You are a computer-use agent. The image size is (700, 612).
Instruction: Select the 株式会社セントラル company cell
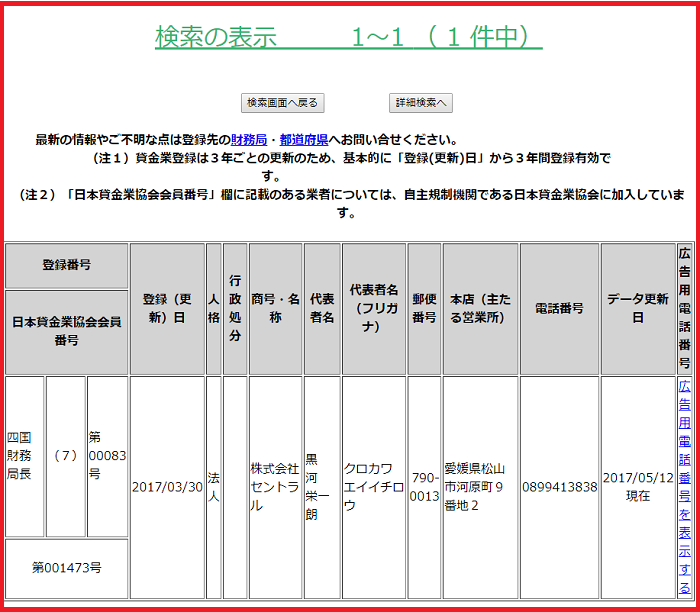[x=275, y=487]
